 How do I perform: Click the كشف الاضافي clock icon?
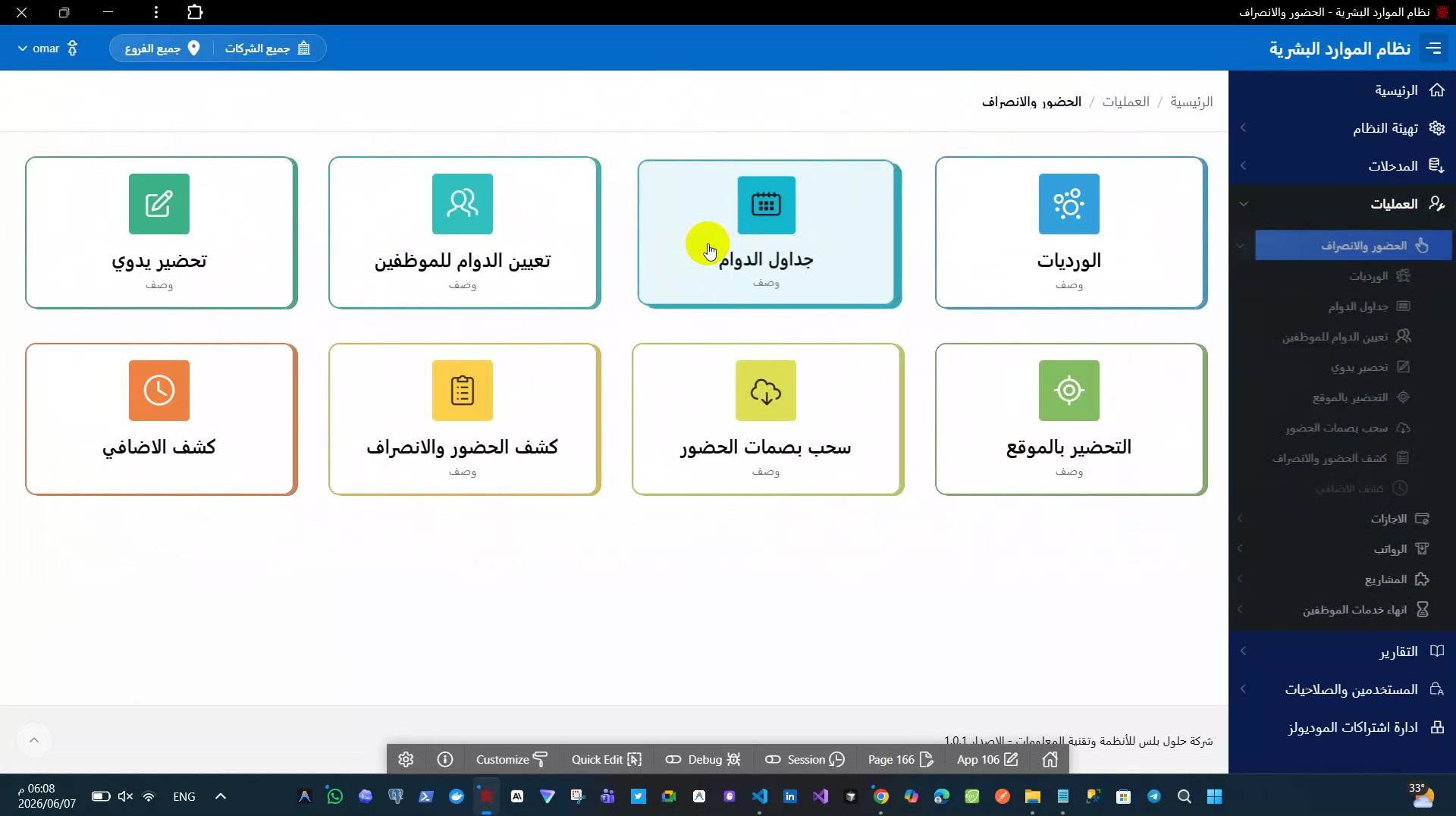point(159,391)
